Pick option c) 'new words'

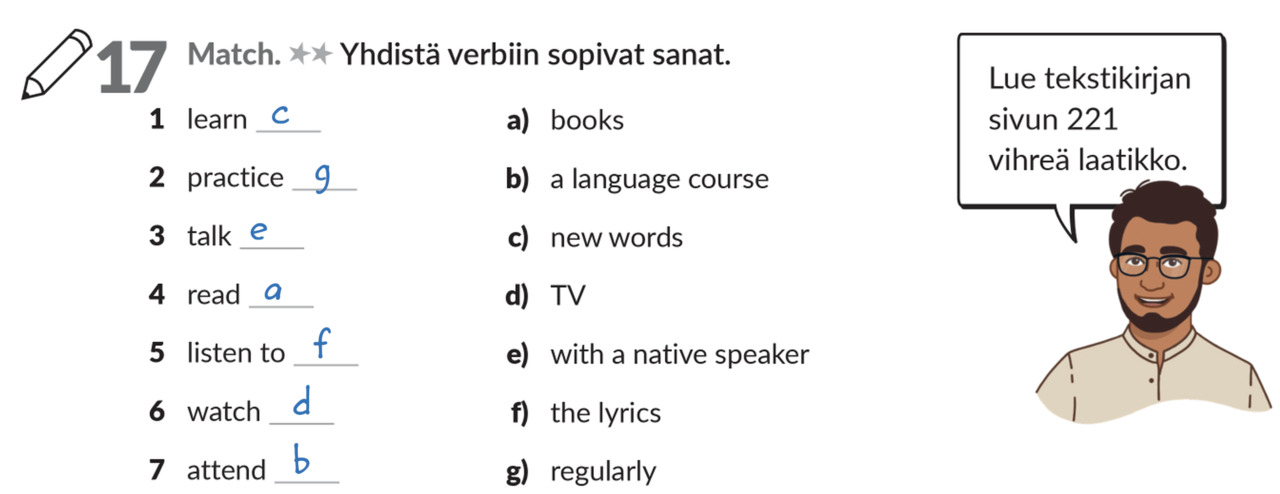[616, 238]
